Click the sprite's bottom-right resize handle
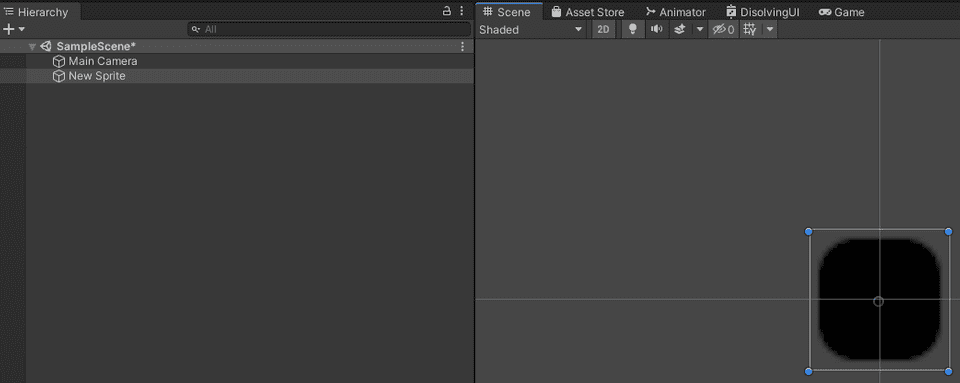The width and height of the screenshot is (960, 383). [x=948, y=371]
